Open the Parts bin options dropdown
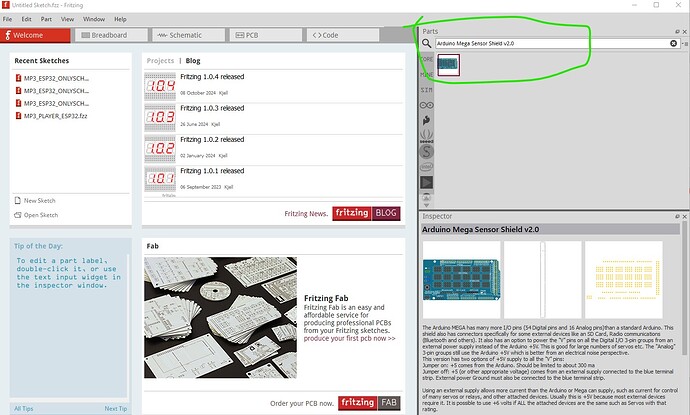 pos(685,44)
